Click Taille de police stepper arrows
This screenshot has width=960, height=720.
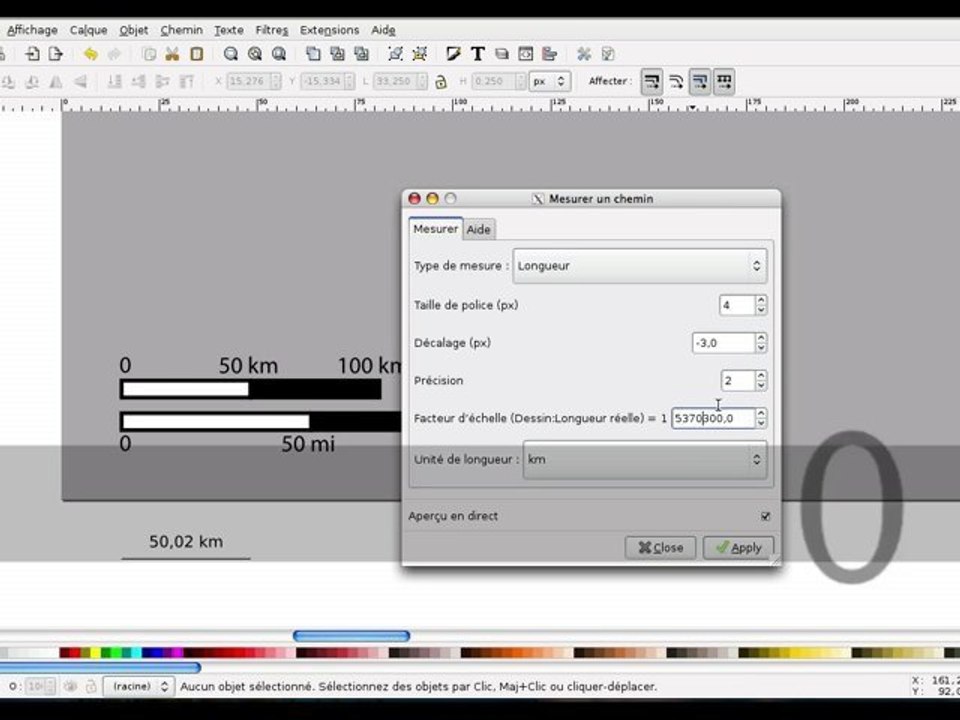click(x=761, y=305)
